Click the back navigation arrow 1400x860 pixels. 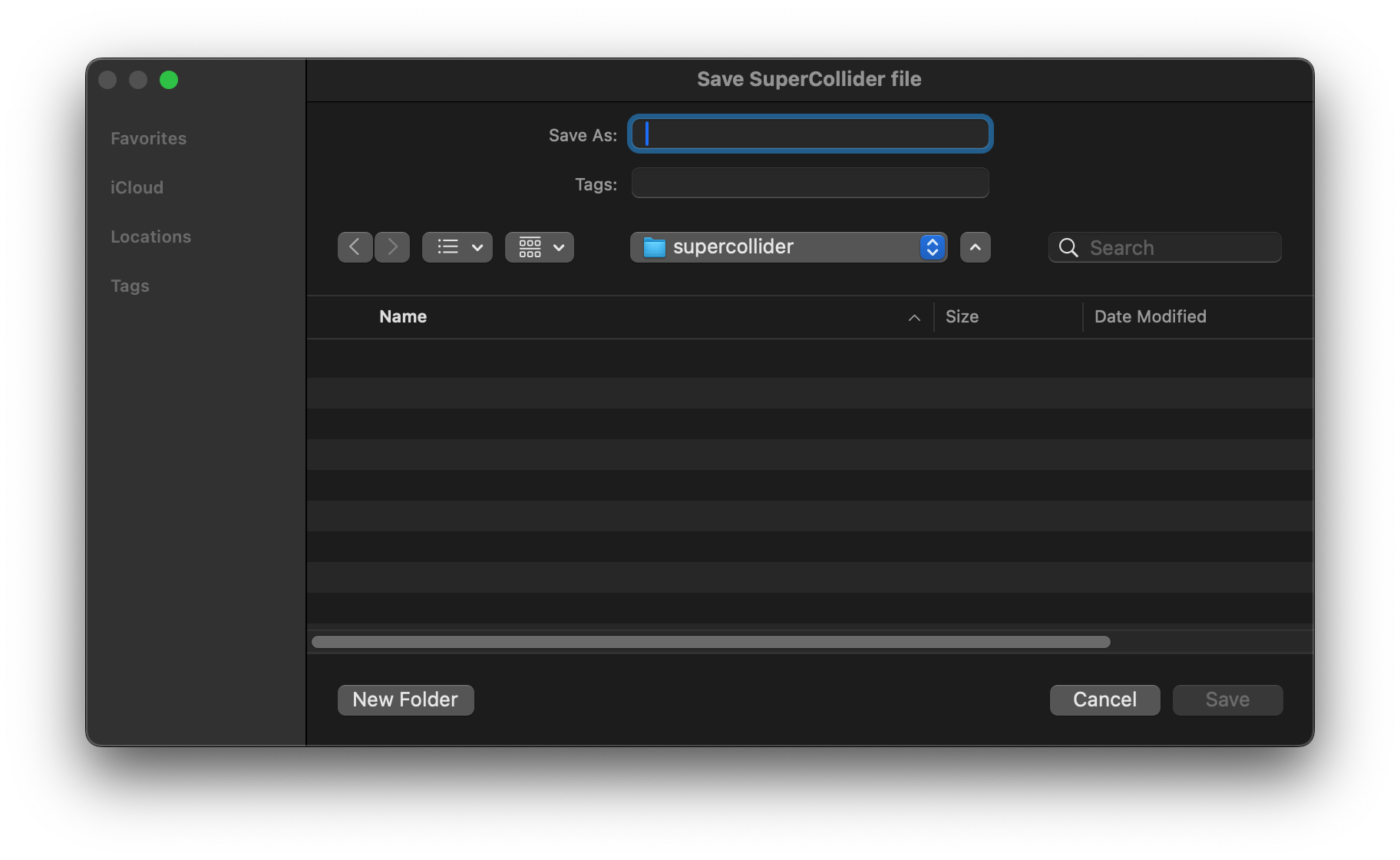(355, 247)
